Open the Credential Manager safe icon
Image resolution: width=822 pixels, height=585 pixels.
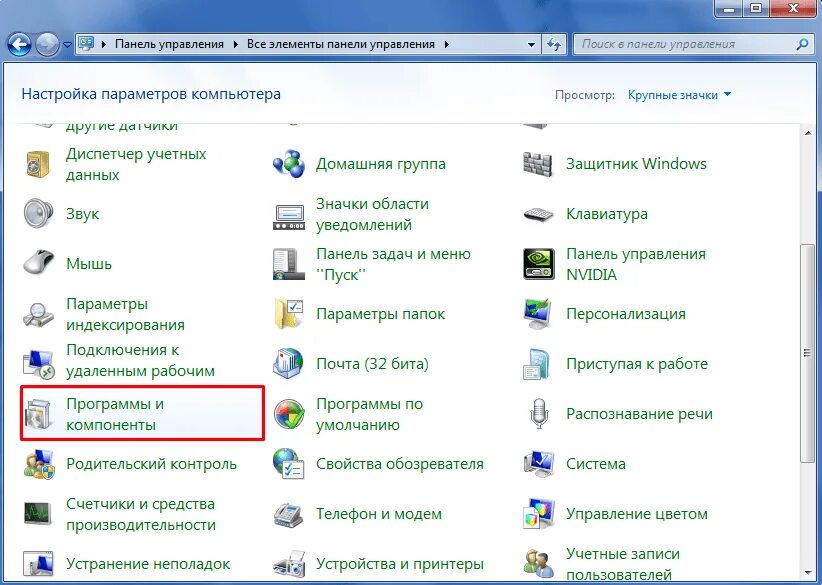pos(38,165)
